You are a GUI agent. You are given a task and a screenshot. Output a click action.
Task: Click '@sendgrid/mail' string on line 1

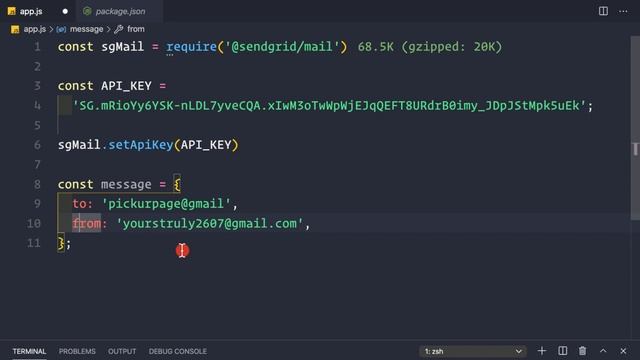282,47
